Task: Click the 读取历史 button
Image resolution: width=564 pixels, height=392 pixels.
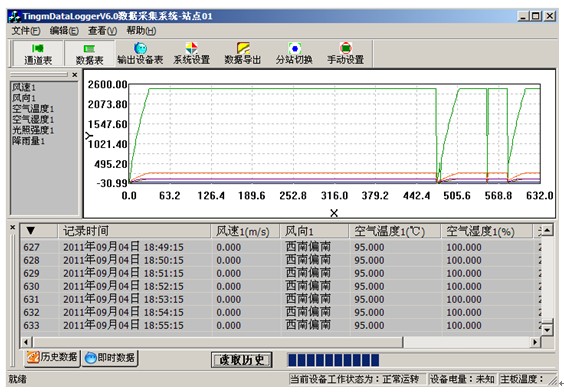Action: tap(241, 360)
